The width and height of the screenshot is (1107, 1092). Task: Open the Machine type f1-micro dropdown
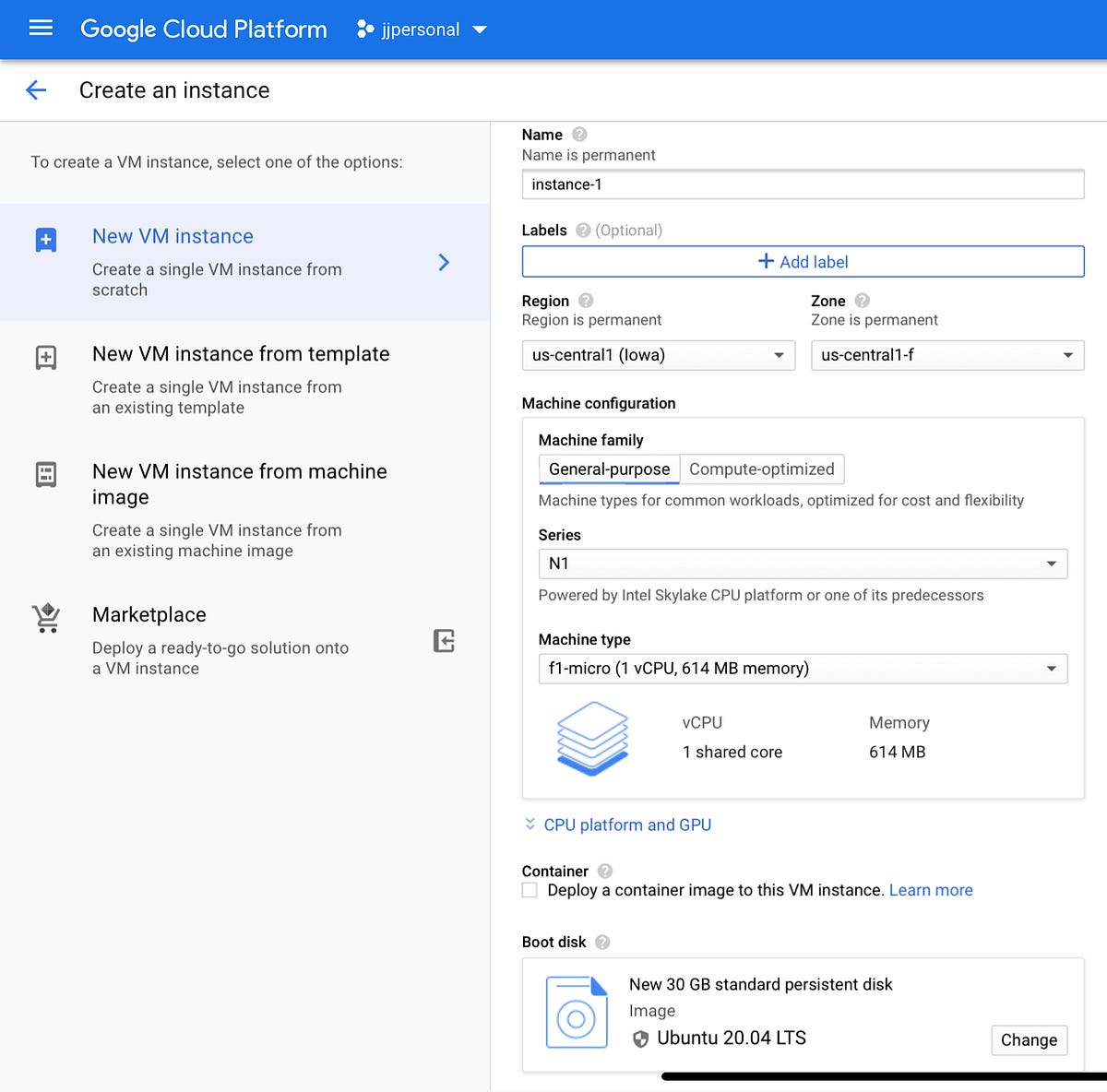pos(803,669)
